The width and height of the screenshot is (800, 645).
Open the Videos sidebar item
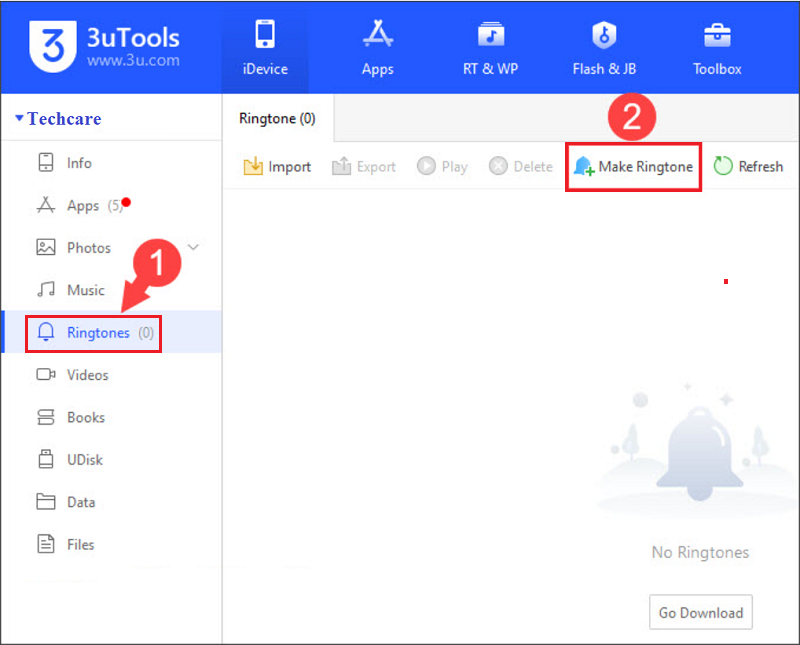click(x=87, y=375)
